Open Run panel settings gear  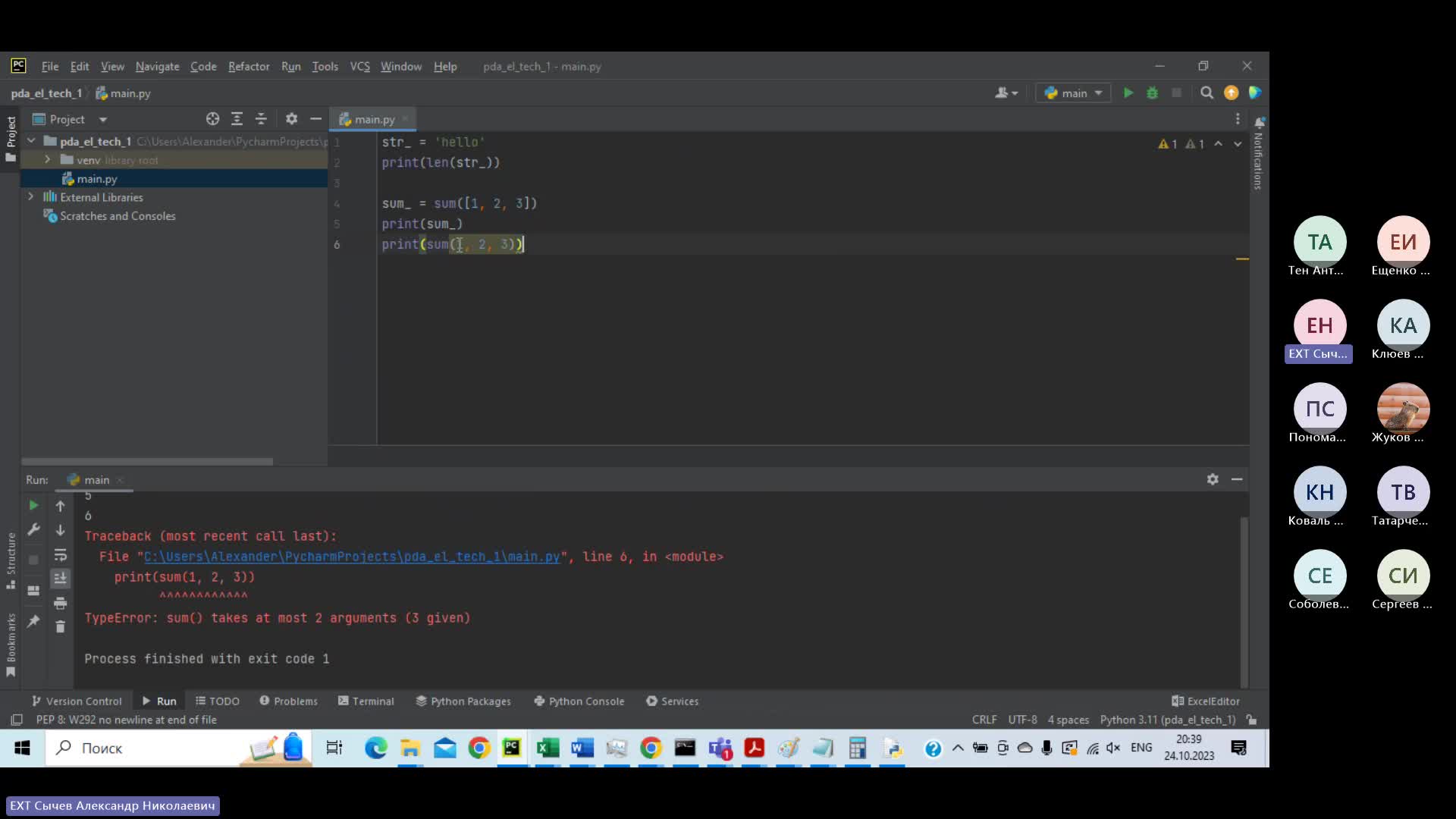coord(1213,479)
